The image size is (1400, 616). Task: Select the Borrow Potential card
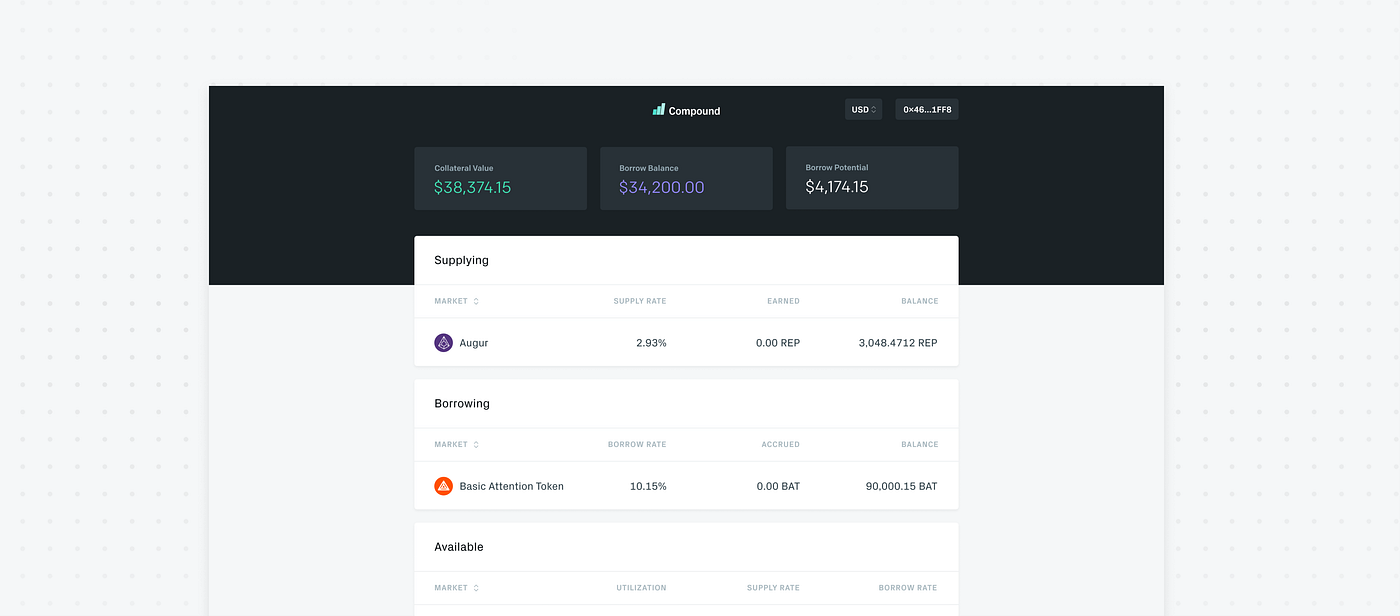[872, 178]
